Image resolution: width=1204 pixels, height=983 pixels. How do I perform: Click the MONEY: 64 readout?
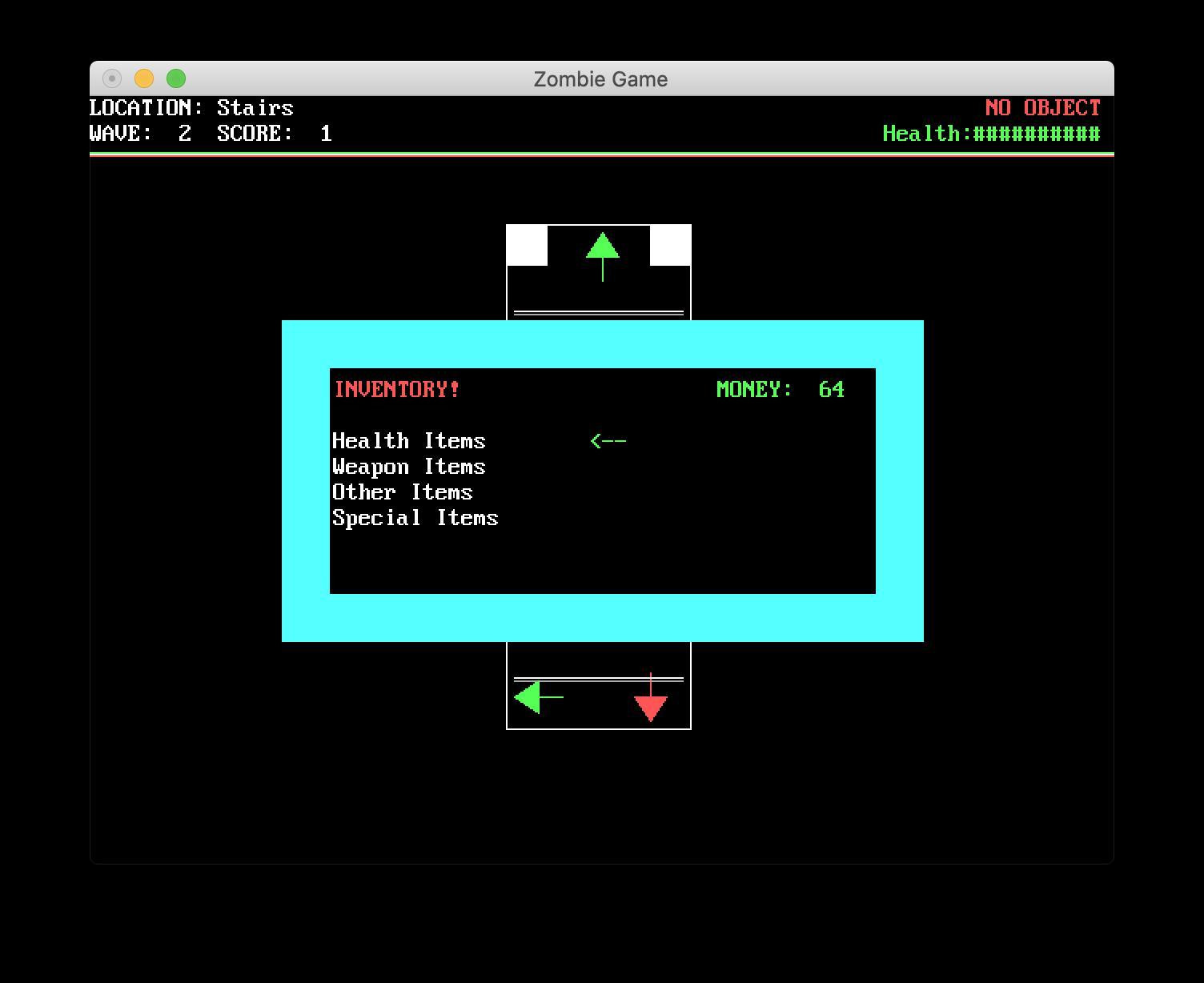(781, 390)
